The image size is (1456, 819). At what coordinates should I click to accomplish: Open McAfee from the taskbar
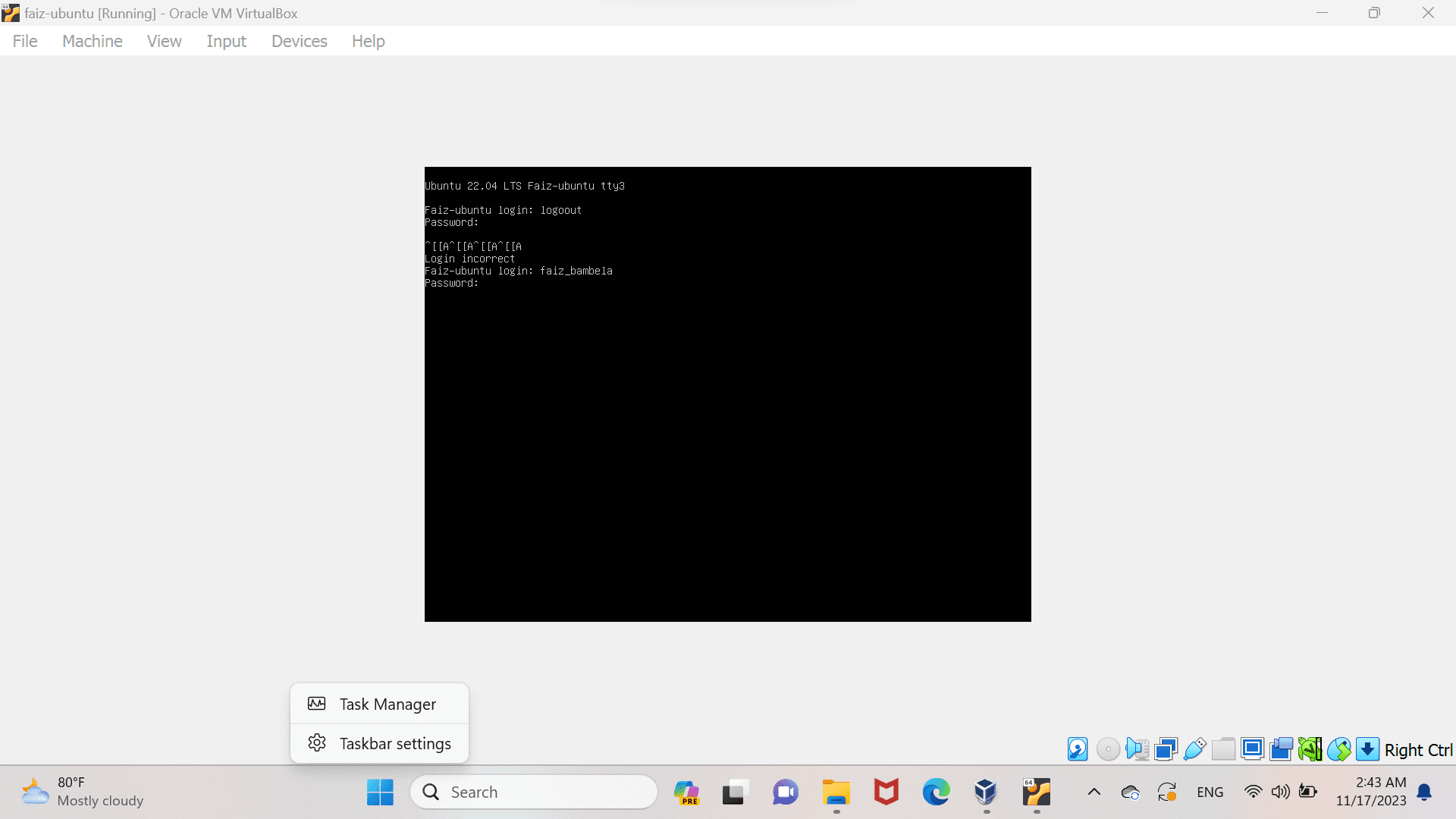(x=886, y=792)
